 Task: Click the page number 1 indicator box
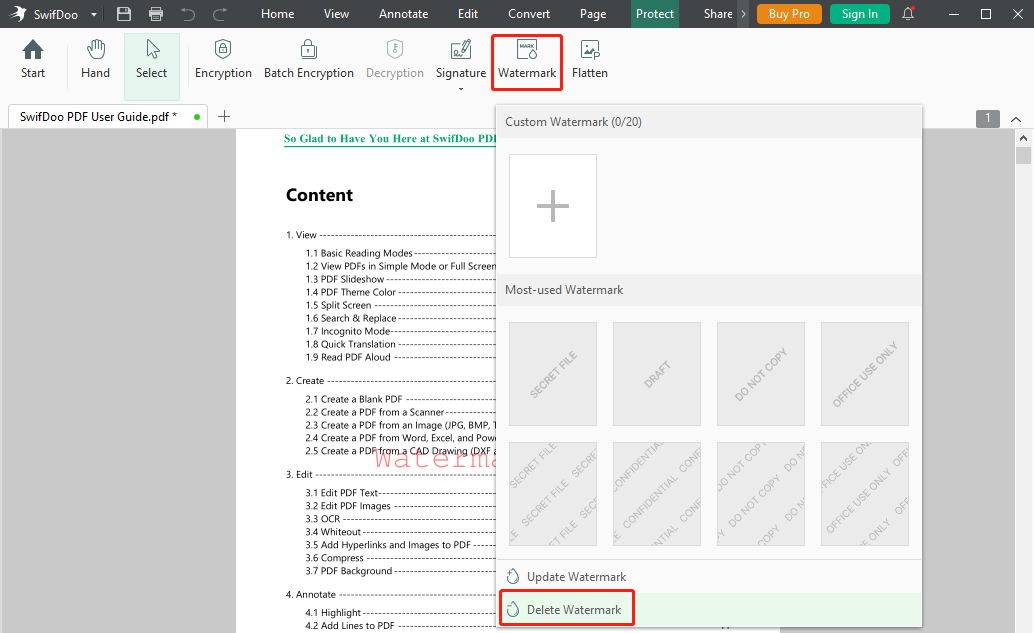(x=988, y=119)
